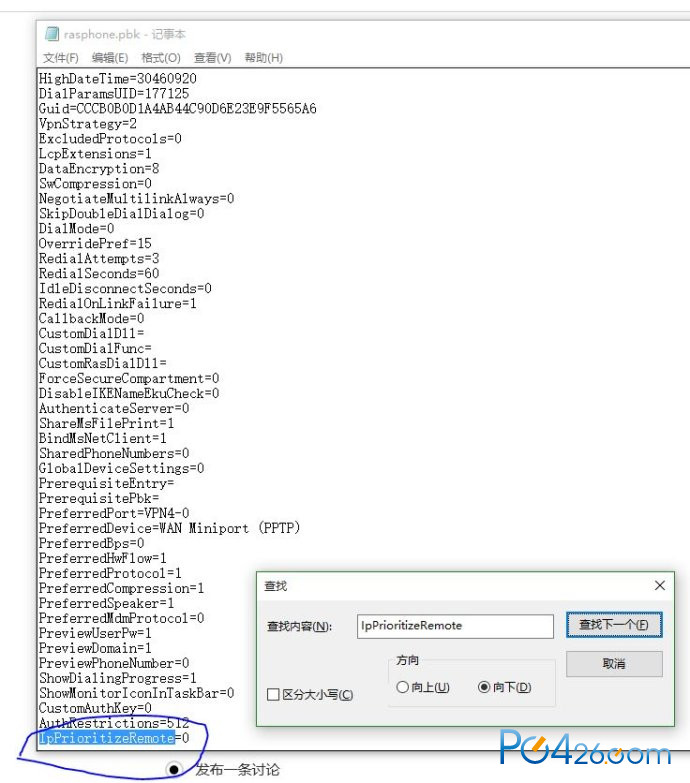Click the DialMode=0 line
This screenshot has width=690, height=783.
(76, 229)
